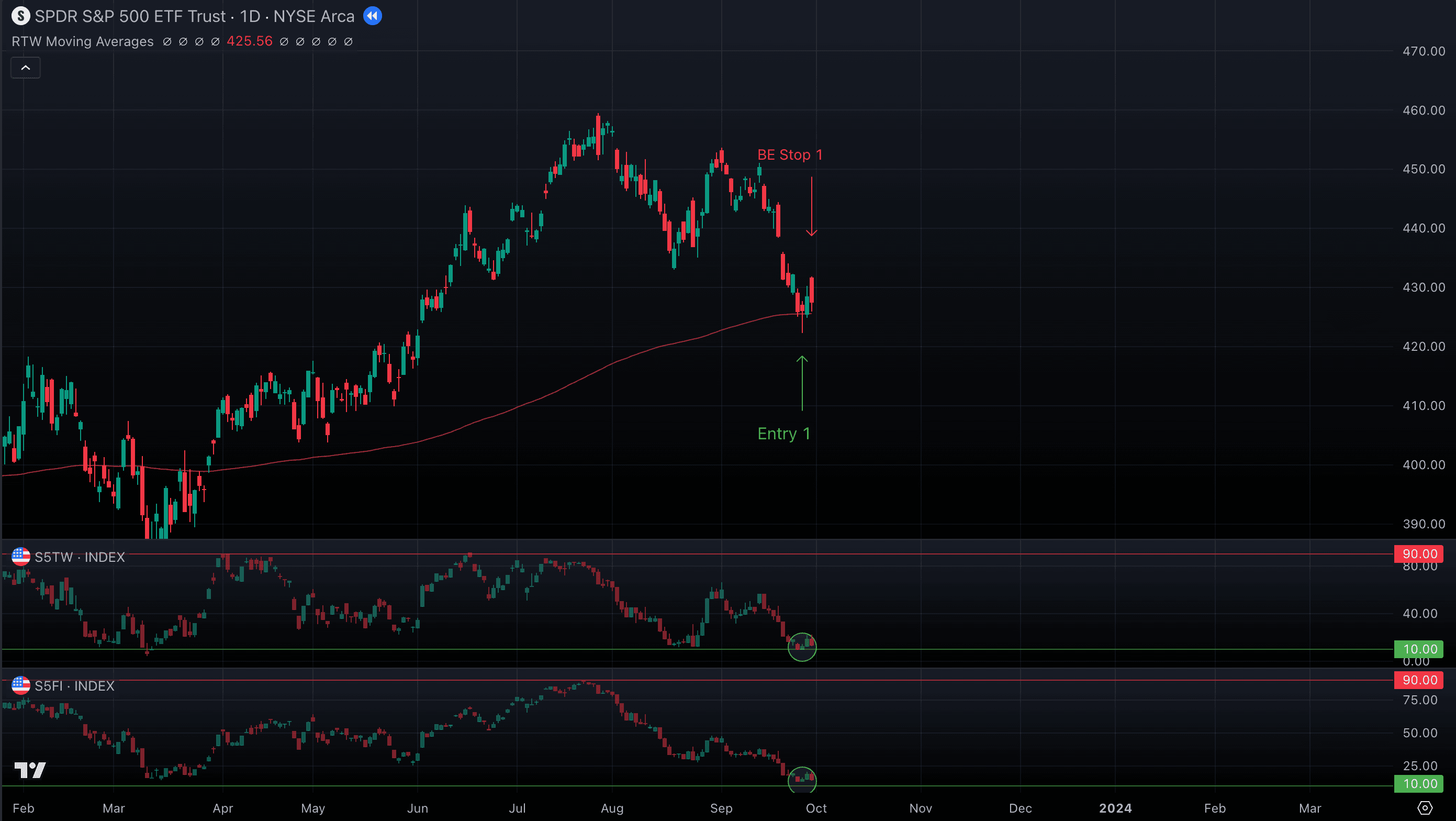Click the green circle highlight in S5TW pane

pos(802,647)
